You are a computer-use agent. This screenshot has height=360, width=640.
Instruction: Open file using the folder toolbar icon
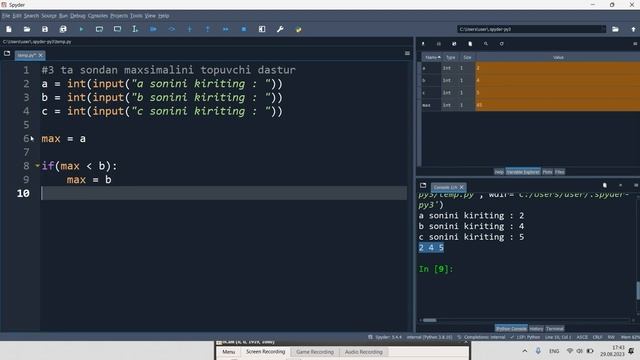(x=27, y=29)
